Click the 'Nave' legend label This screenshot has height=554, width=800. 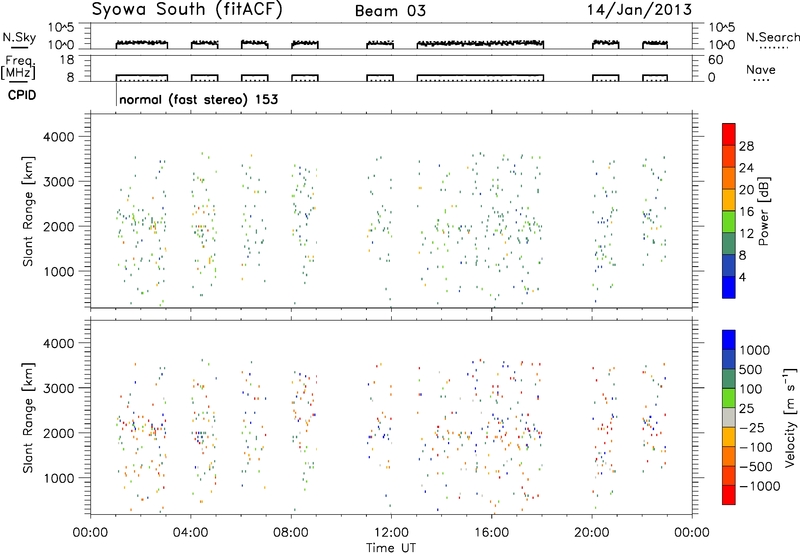click(761, 69)
